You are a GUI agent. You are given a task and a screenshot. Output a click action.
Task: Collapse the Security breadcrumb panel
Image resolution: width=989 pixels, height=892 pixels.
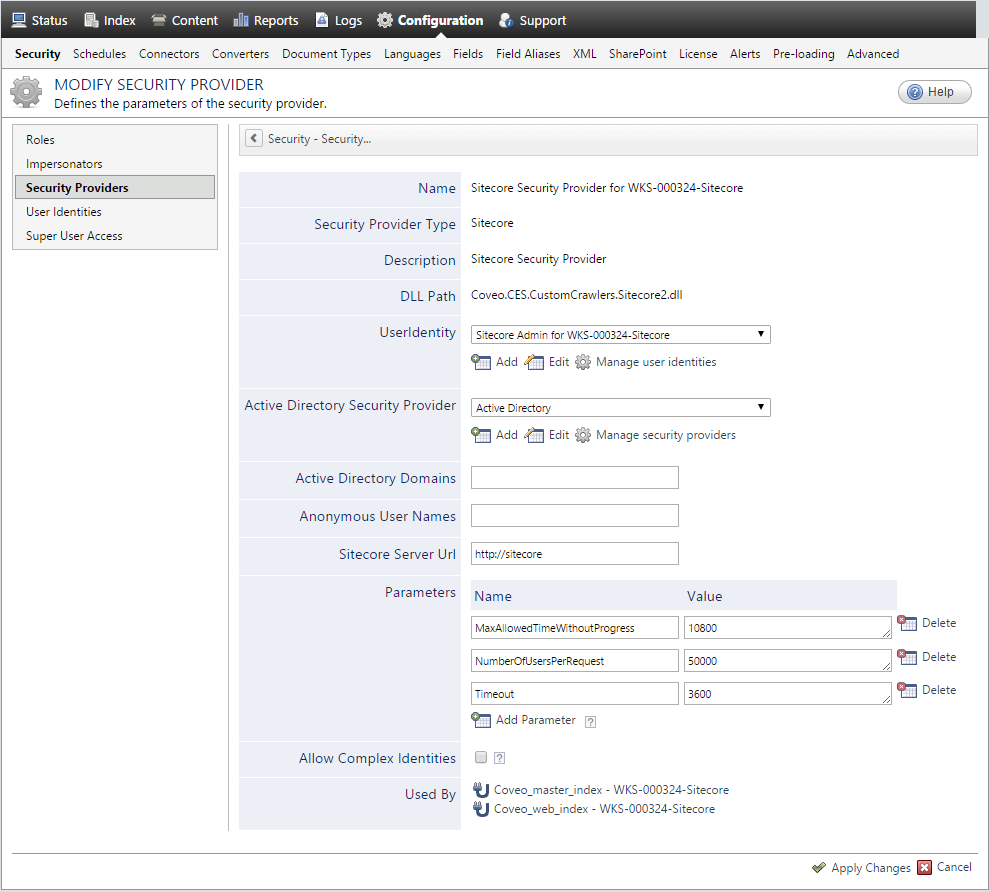pyautogui.click(x=253, y=138)
